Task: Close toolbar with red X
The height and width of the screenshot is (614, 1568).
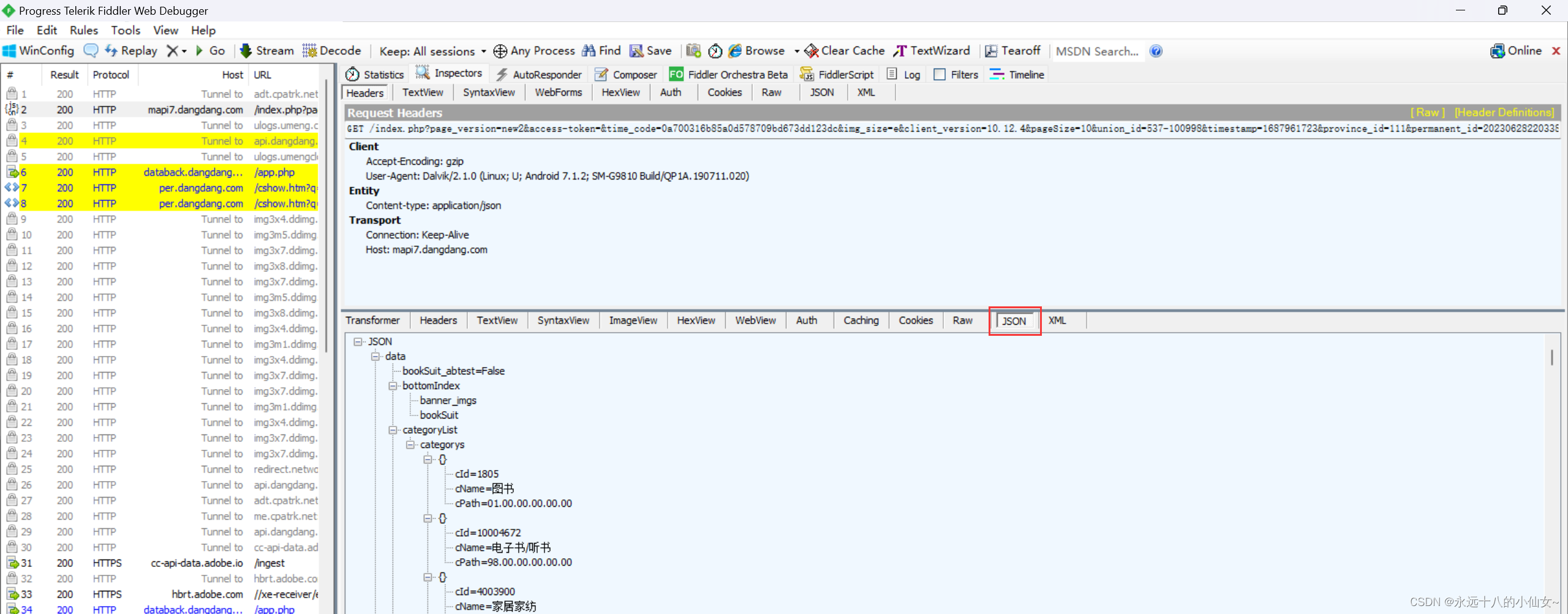Action: point(1556,51)
